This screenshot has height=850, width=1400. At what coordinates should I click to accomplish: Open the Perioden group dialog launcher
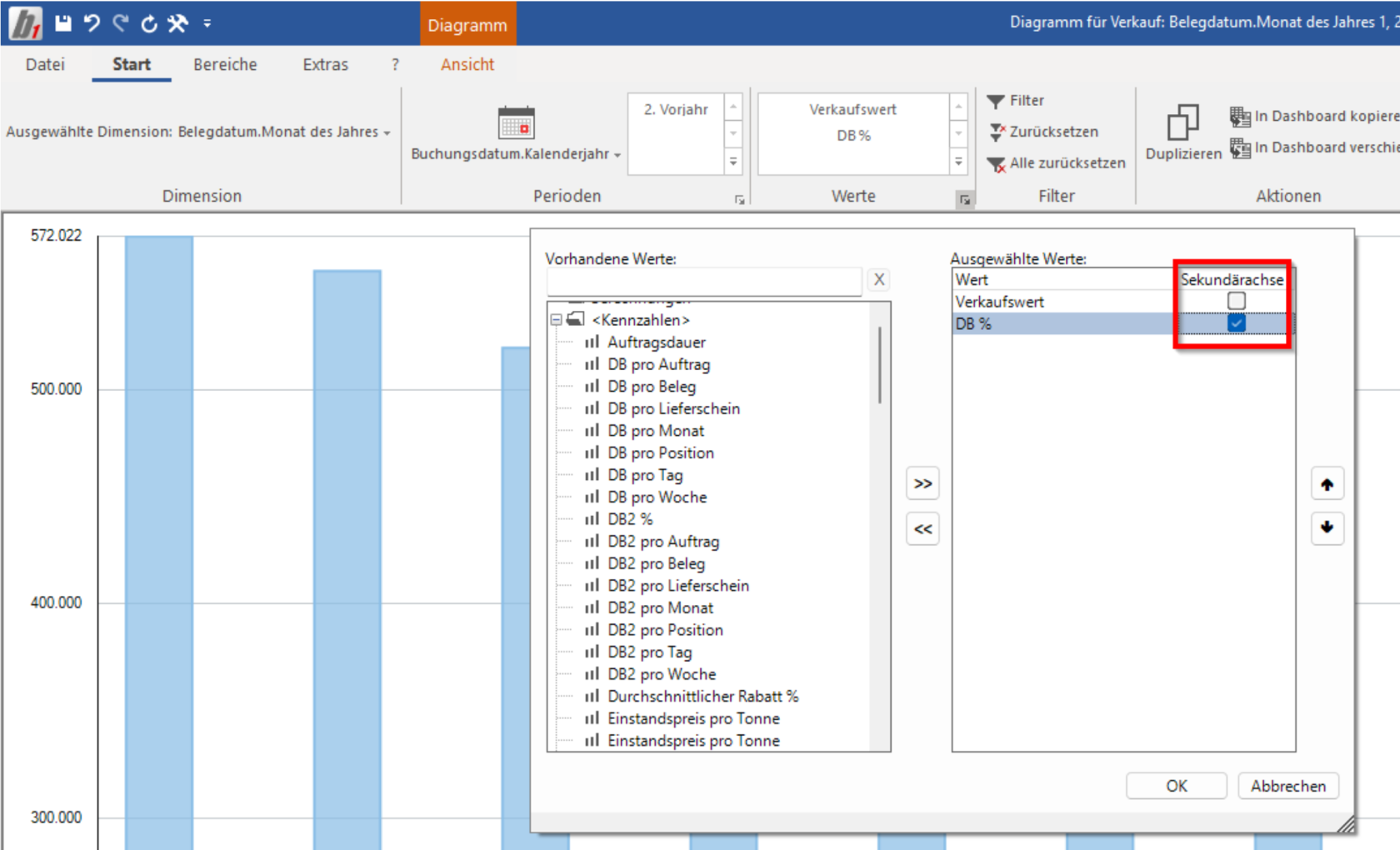click(739, 200)
